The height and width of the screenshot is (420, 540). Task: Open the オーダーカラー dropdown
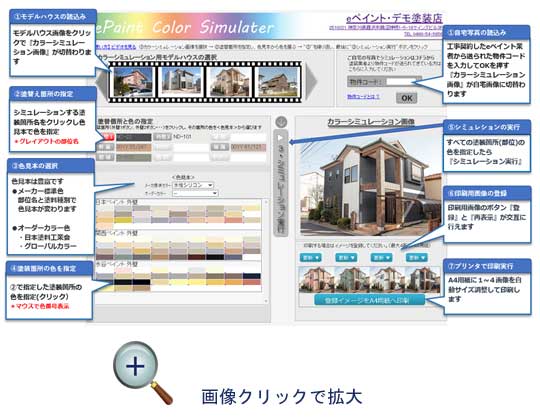pyautogui.click(x=195, y=193)
